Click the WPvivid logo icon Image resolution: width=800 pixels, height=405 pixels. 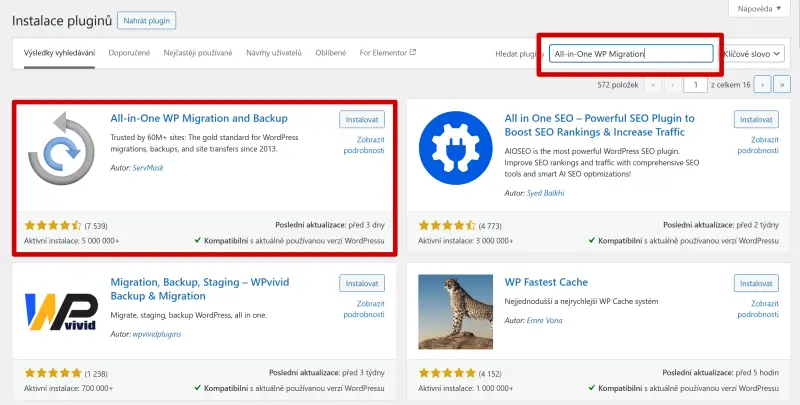(61, 312)
